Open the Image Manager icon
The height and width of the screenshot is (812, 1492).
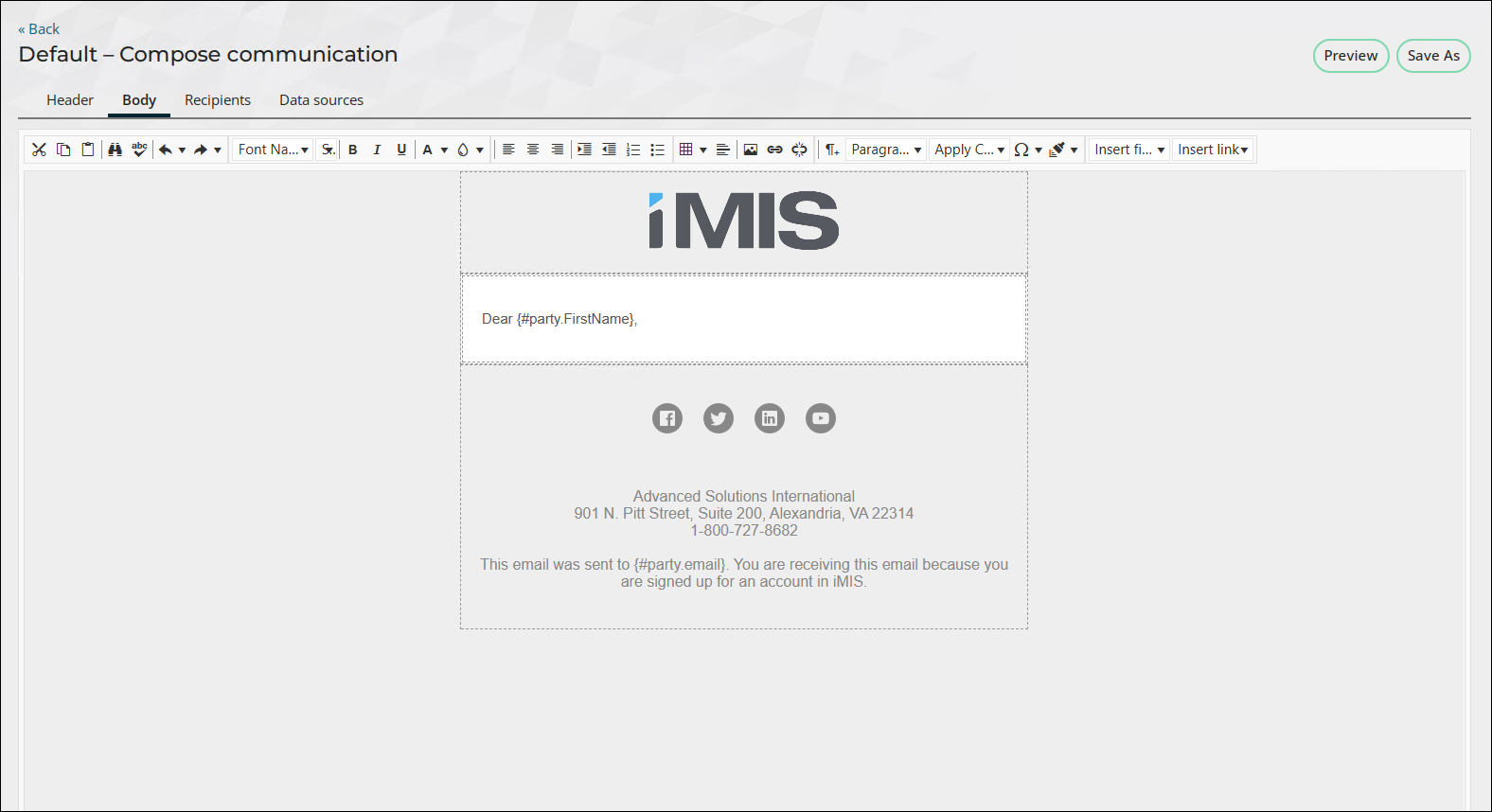pos(751,150)
